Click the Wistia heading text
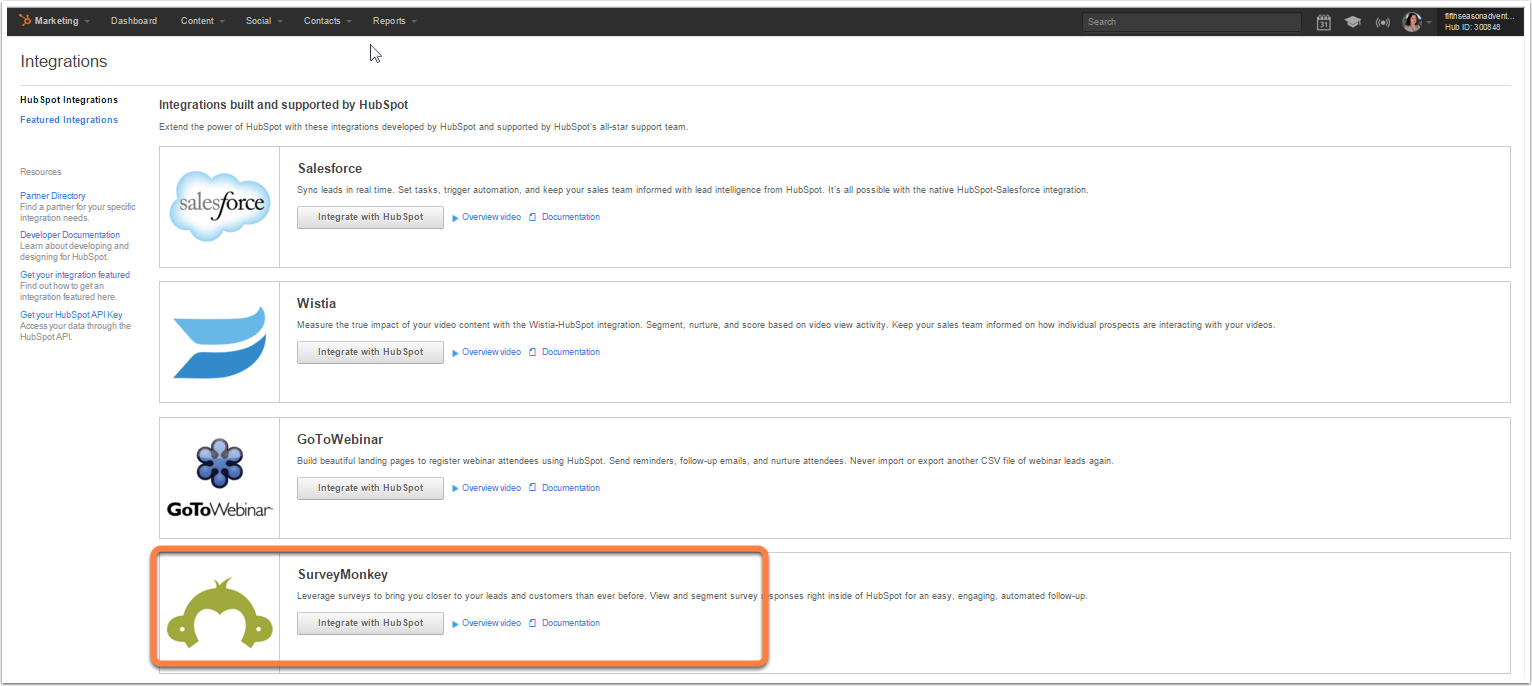 [317, 303]
